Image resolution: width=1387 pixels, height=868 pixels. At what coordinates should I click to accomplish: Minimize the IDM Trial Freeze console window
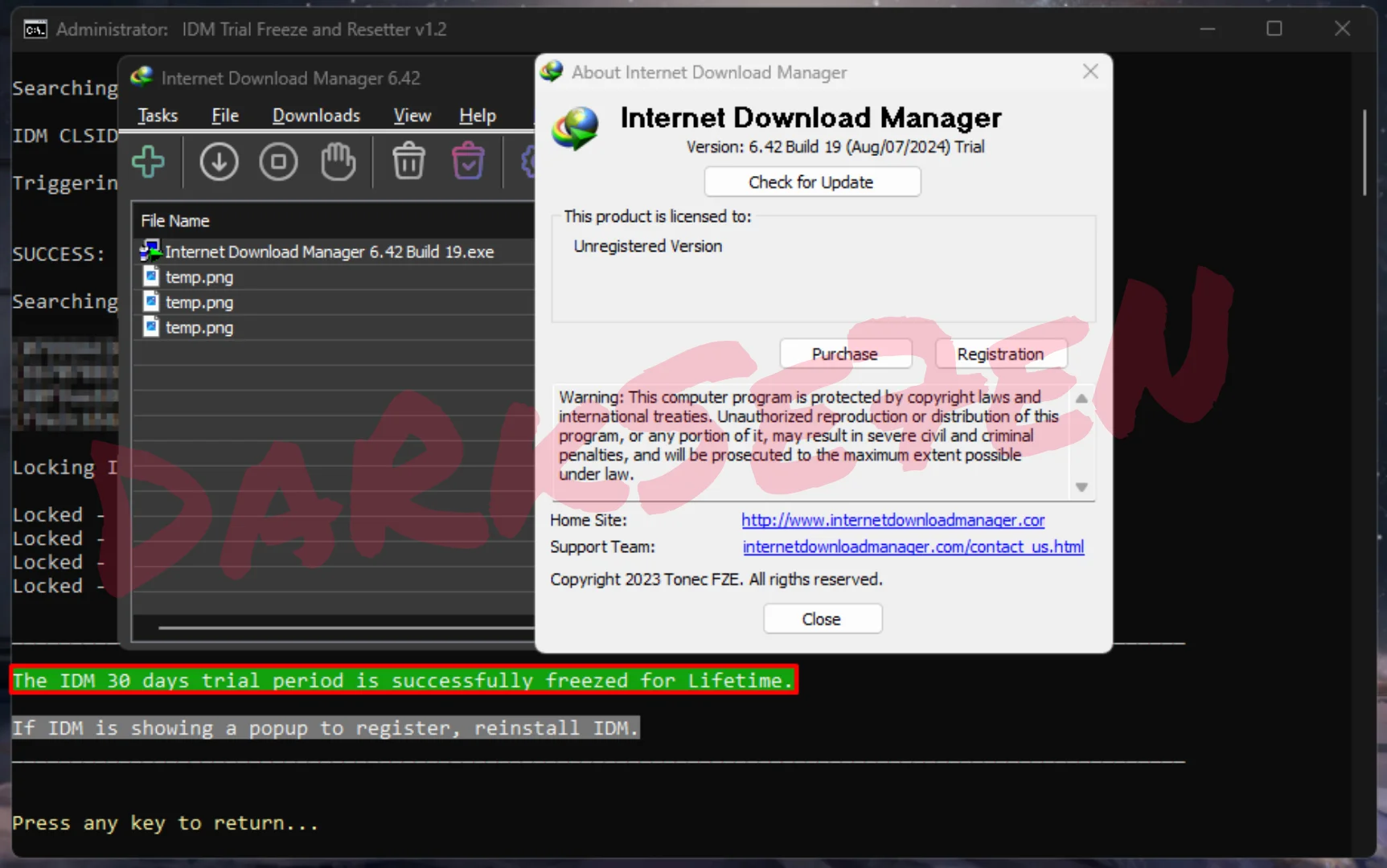(x=1208, y=29)
